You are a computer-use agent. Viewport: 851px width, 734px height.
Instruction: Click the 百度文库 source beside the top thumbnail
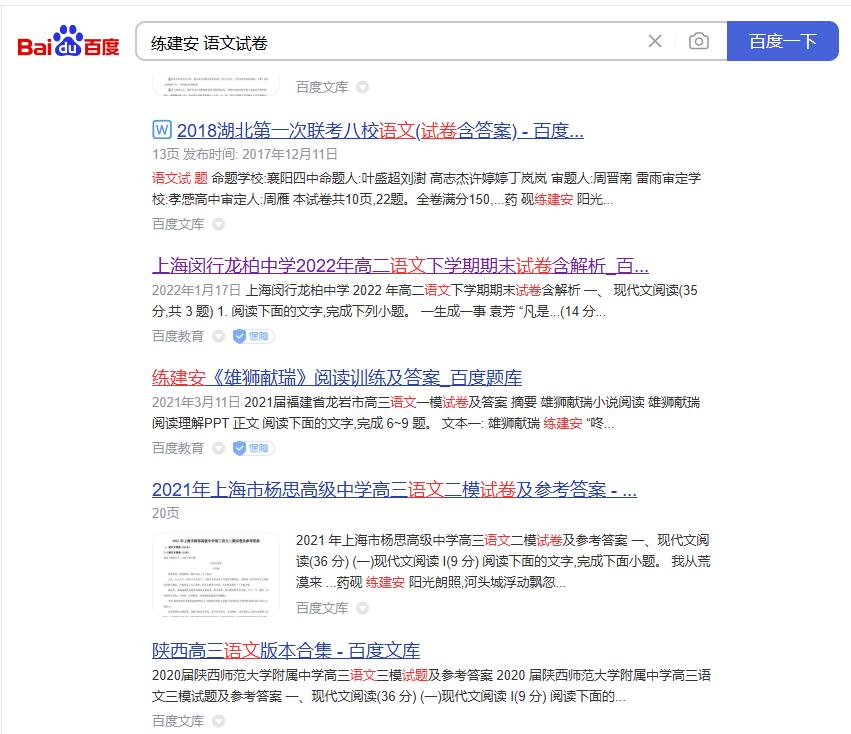[x=322, y=87]
